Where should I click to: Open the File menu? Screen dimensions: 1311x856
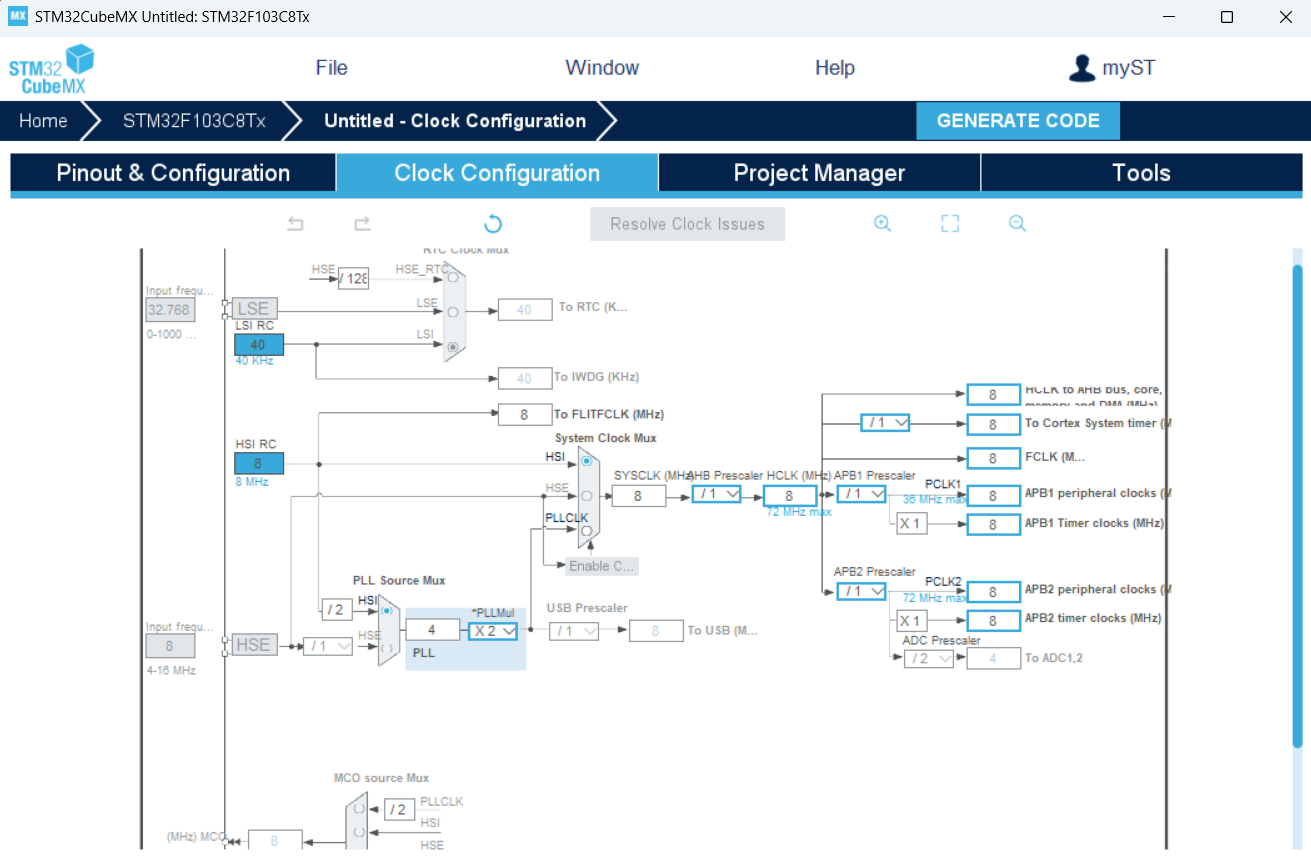click(332, 68)
